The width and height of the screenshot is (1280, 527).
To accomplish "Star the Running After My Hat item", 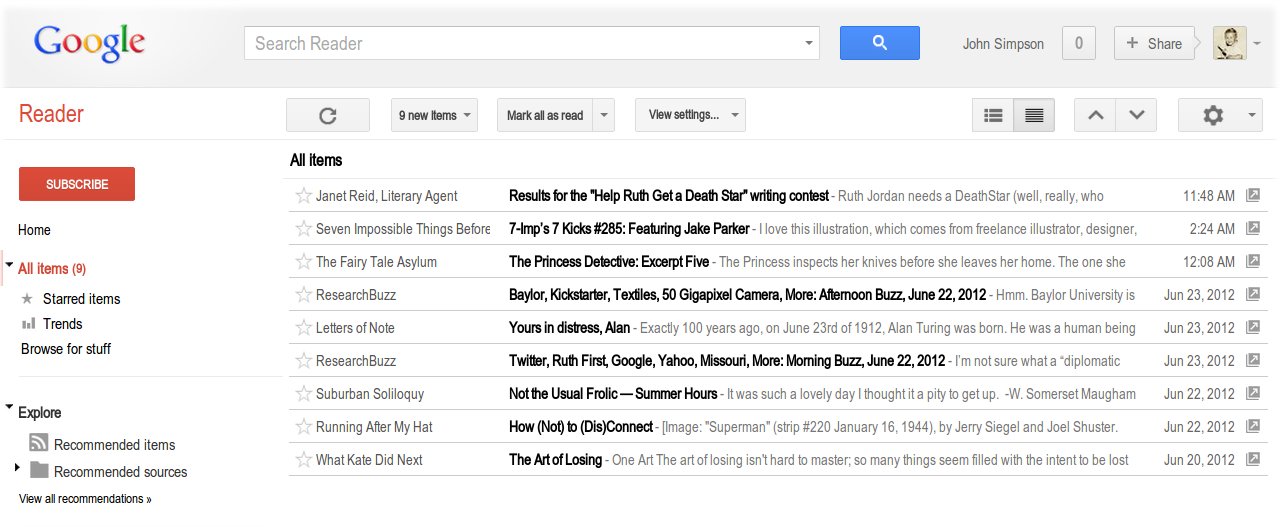I will (304, 426).
